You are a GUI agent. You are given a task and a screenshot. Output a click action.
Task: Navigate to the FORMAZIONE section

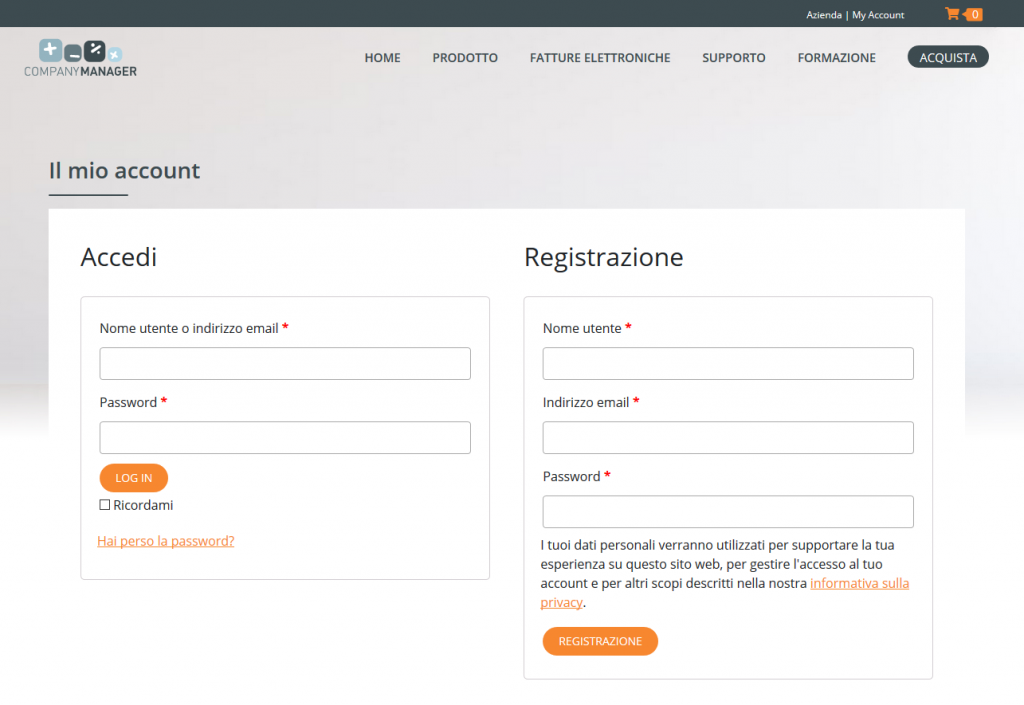click(x=836, y=58)
